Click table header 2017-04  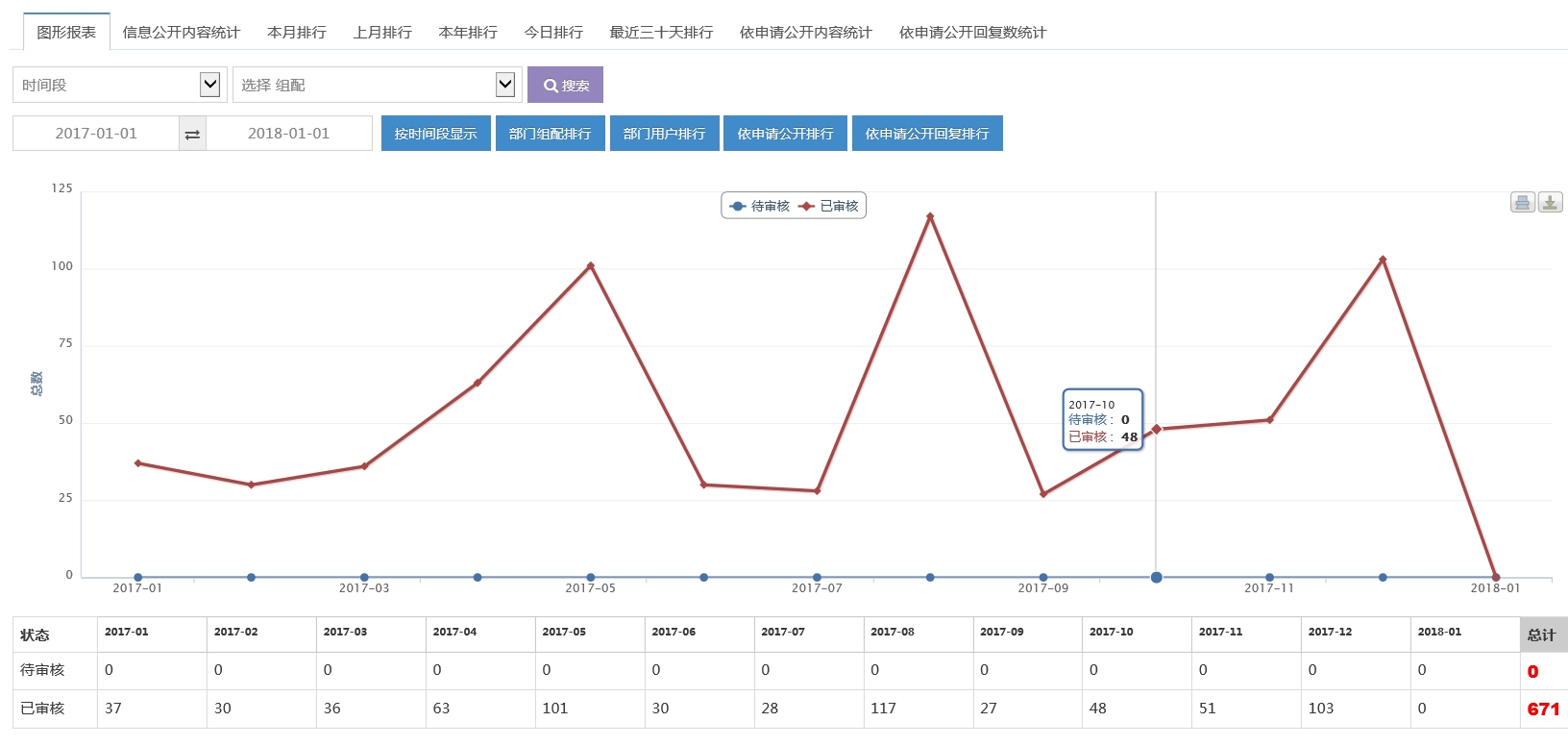(454, 632)
